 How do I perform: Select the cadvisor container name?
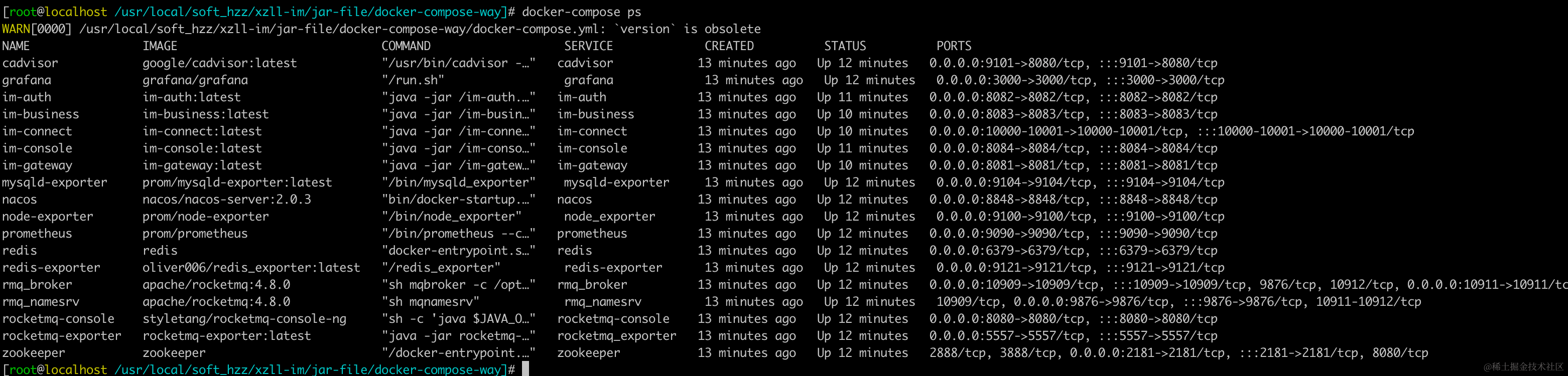[x=30, y=63]
